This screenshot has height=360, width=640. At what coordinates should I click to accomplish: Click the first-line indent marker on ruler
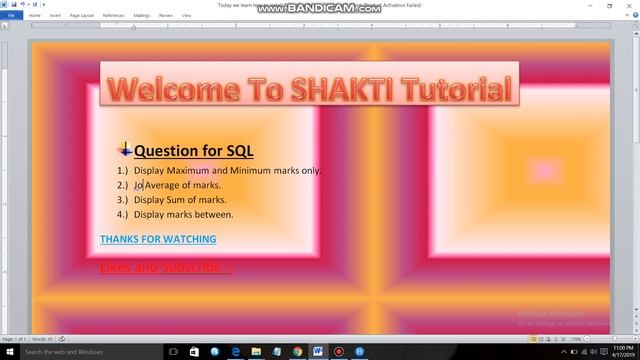pos(117,23)
